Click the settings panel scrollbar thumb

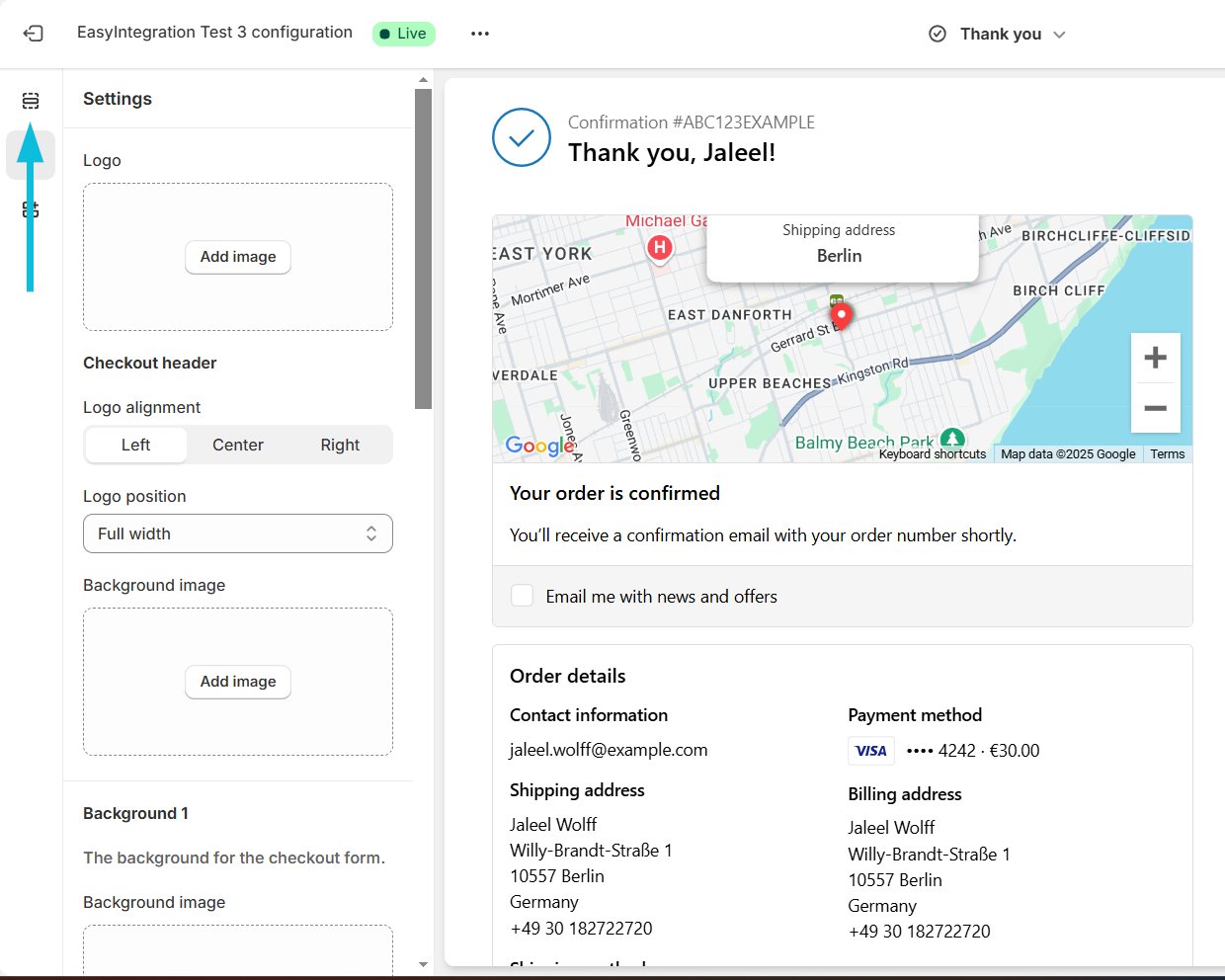[x=424, y=249]
